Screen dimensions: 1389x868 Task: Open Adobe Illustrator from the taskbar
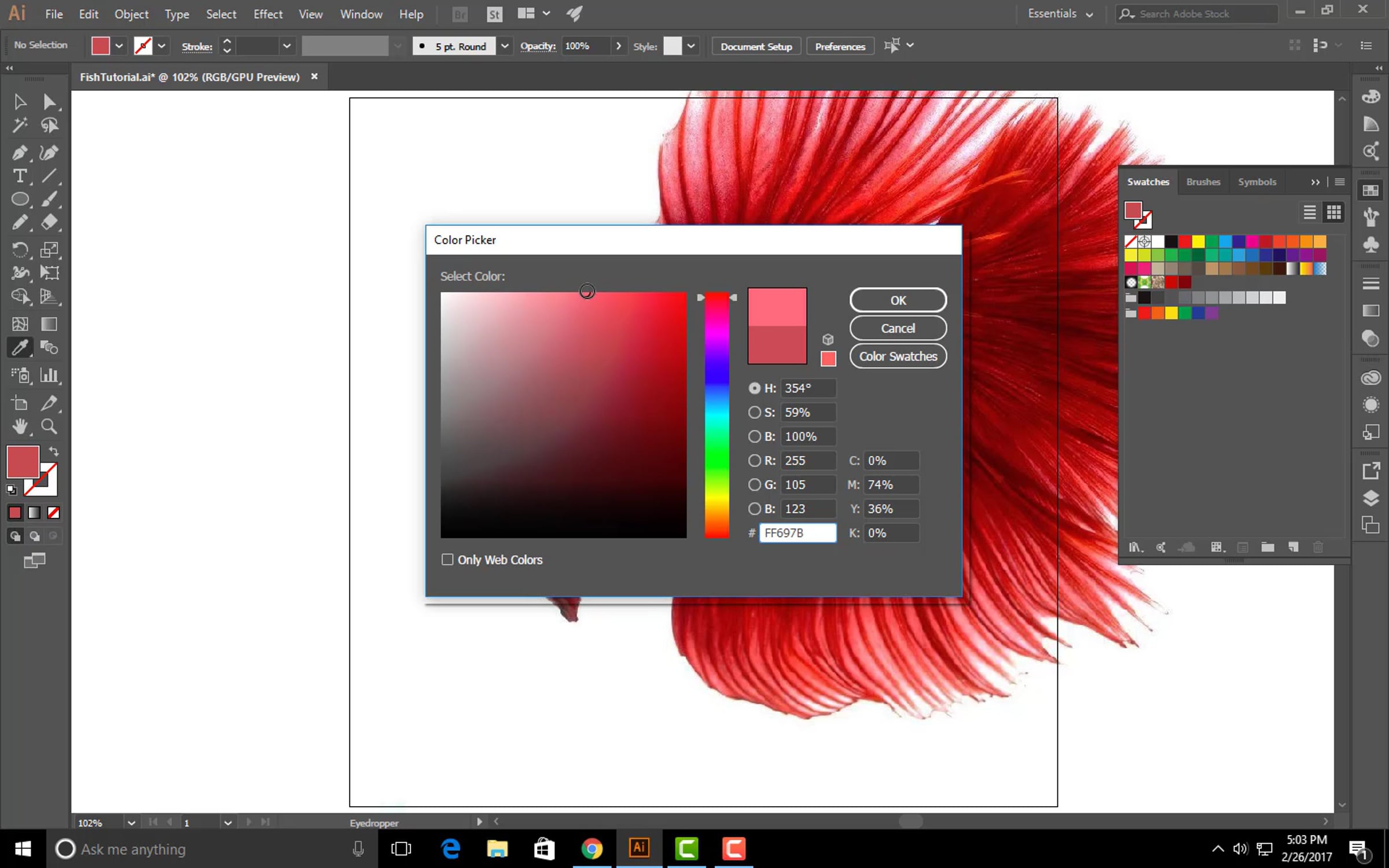point(639,848)
